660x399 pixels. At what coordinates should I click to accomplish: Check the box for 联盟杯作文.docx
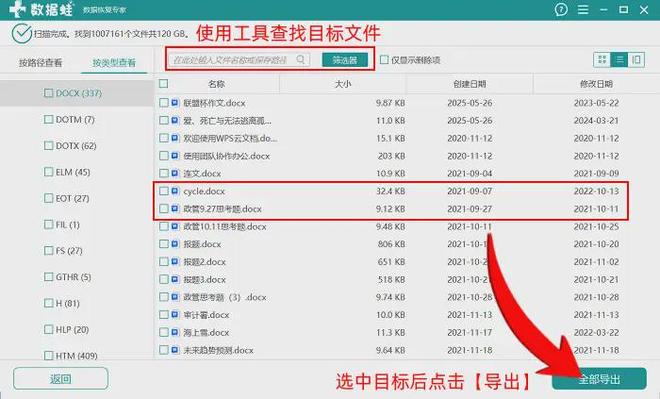(164, 103)
